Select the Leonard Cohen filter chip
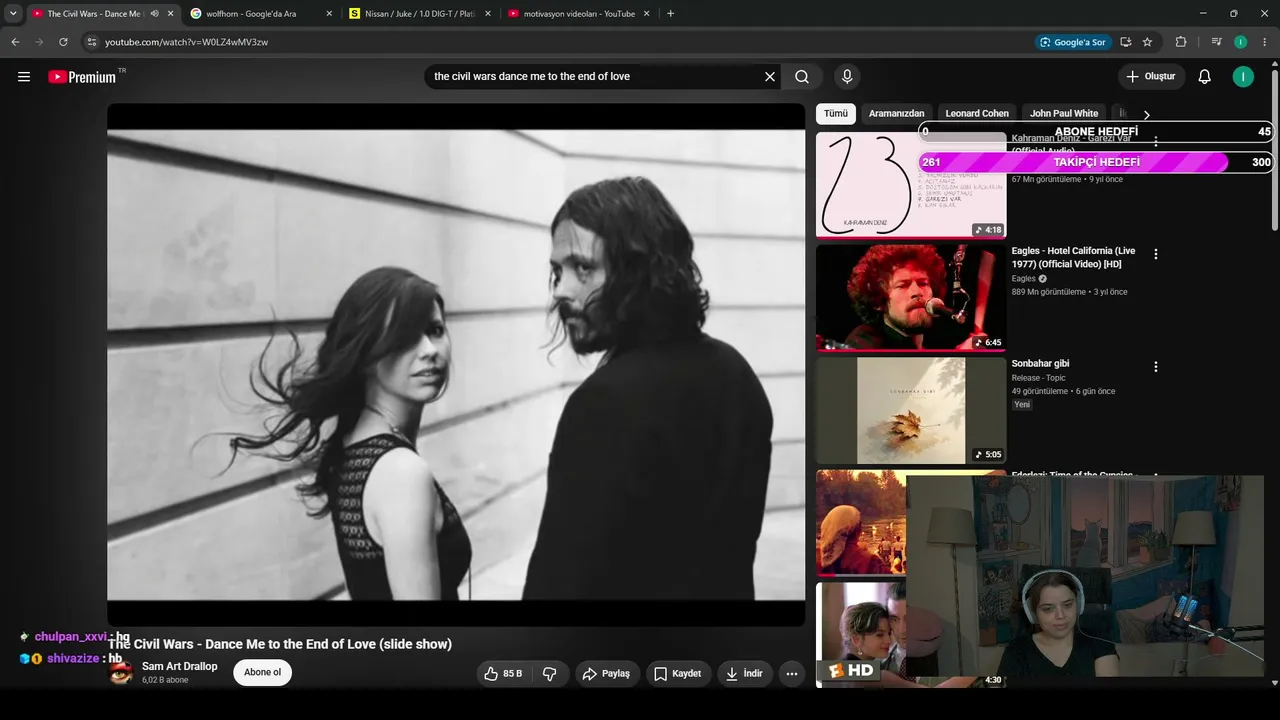Screen dimensions: 1280x720 (977, 114)
